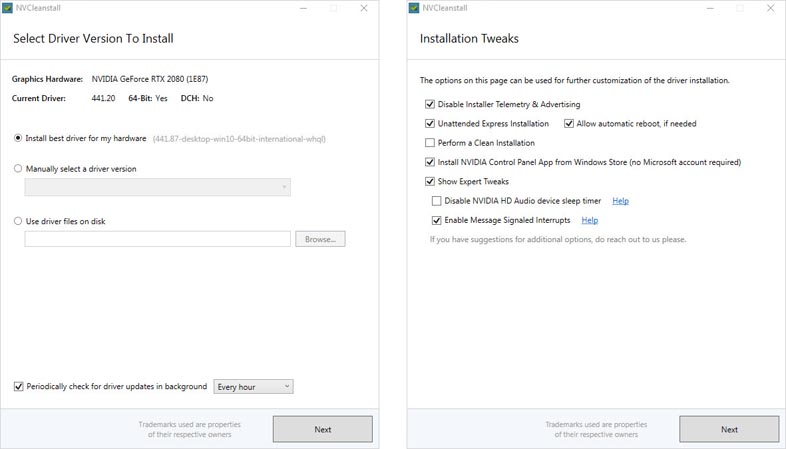This screenshot has width=786, height=449.
Task: Open the manual driver version dropdown
Action: (157, 187)
